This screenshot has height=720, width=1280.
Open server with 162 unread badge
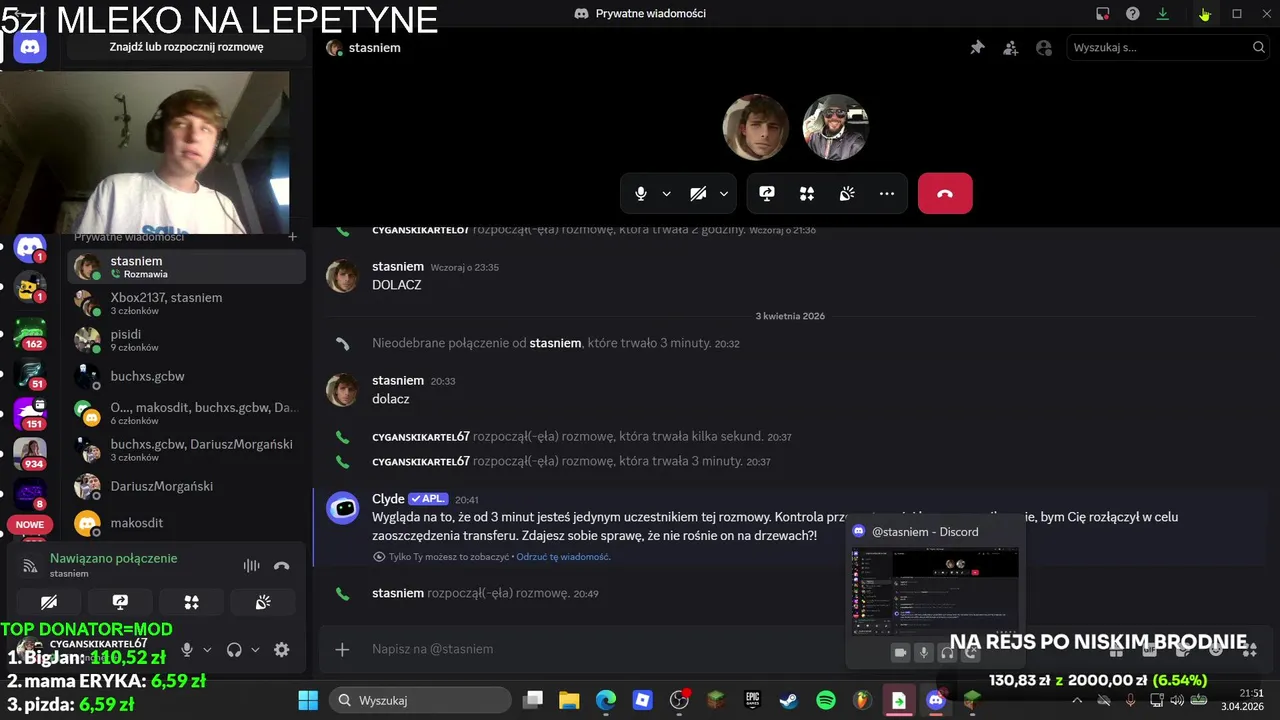[x=31, y=334]
